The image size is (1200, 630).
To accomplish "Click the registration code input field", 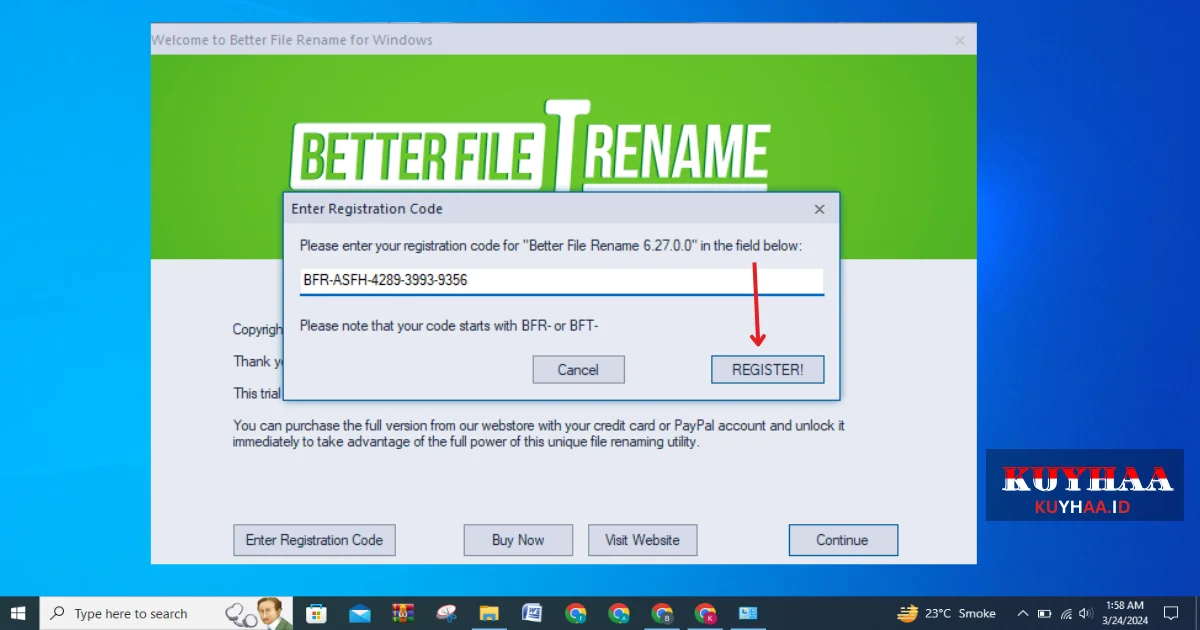I will (x=561, y=281).
